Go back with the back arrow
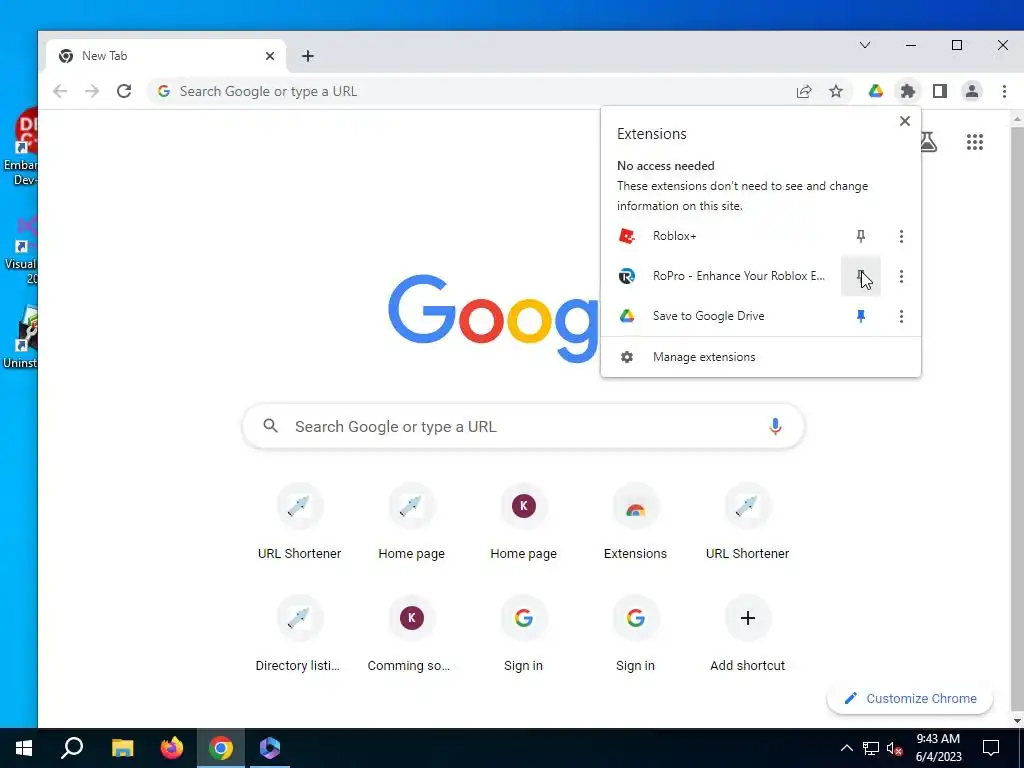Image resolution: width=1024 pixels, height=768 pixels. [x=60, y=91]
